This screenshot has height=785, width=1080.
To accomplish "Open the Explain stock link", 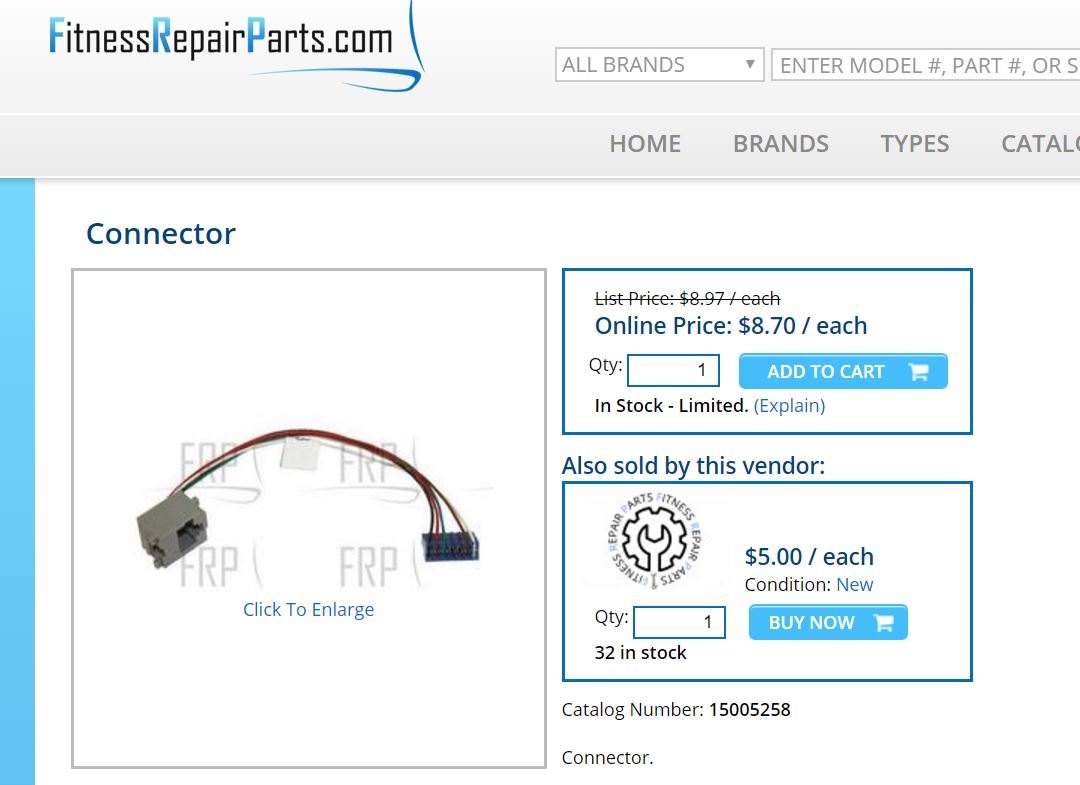I will pos(789,406).
